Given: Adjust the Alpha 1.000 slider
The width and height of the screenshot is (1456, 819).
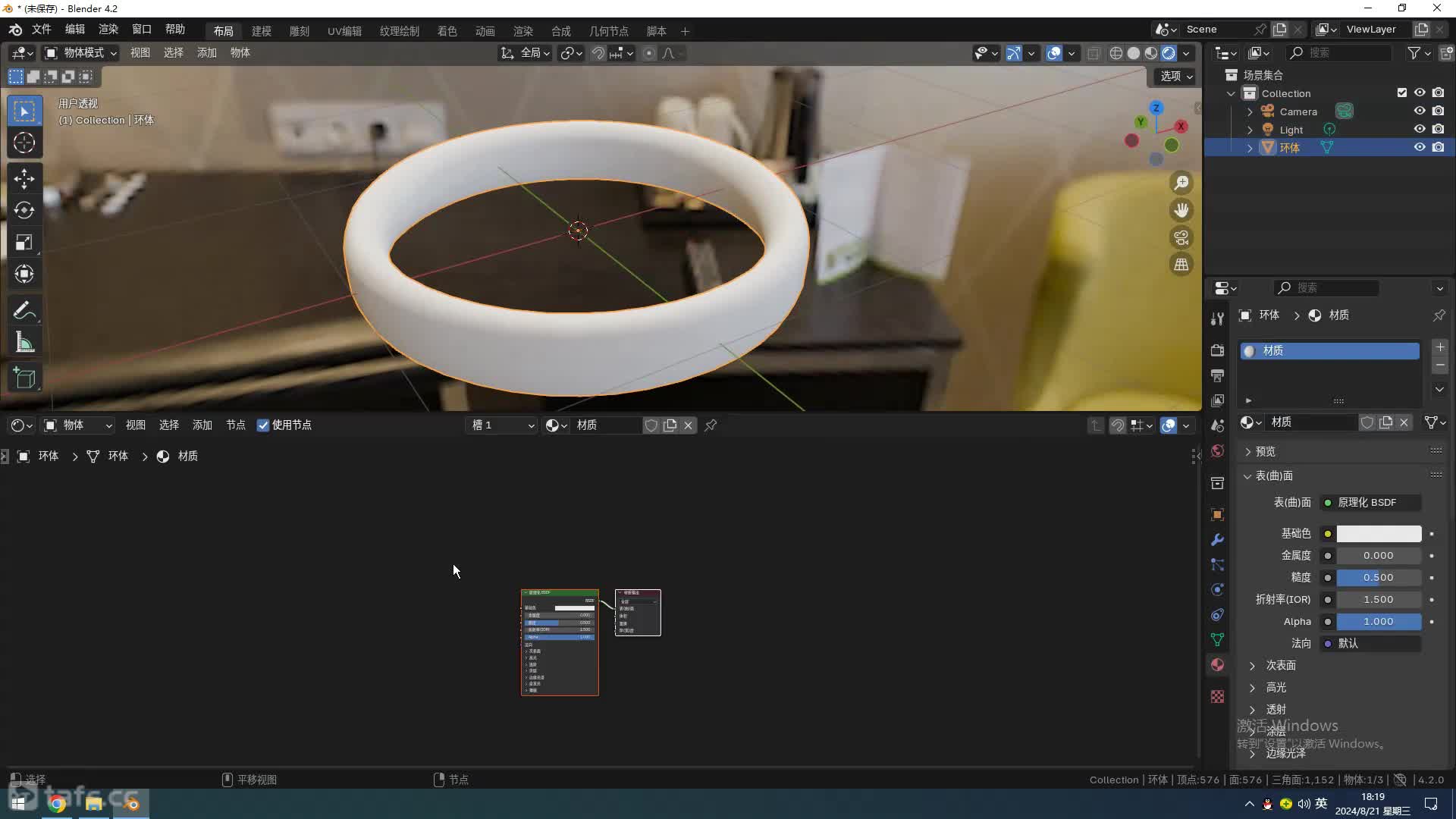Looking at the screenshot, I should pyautogui.click(x=1379, y=622).
